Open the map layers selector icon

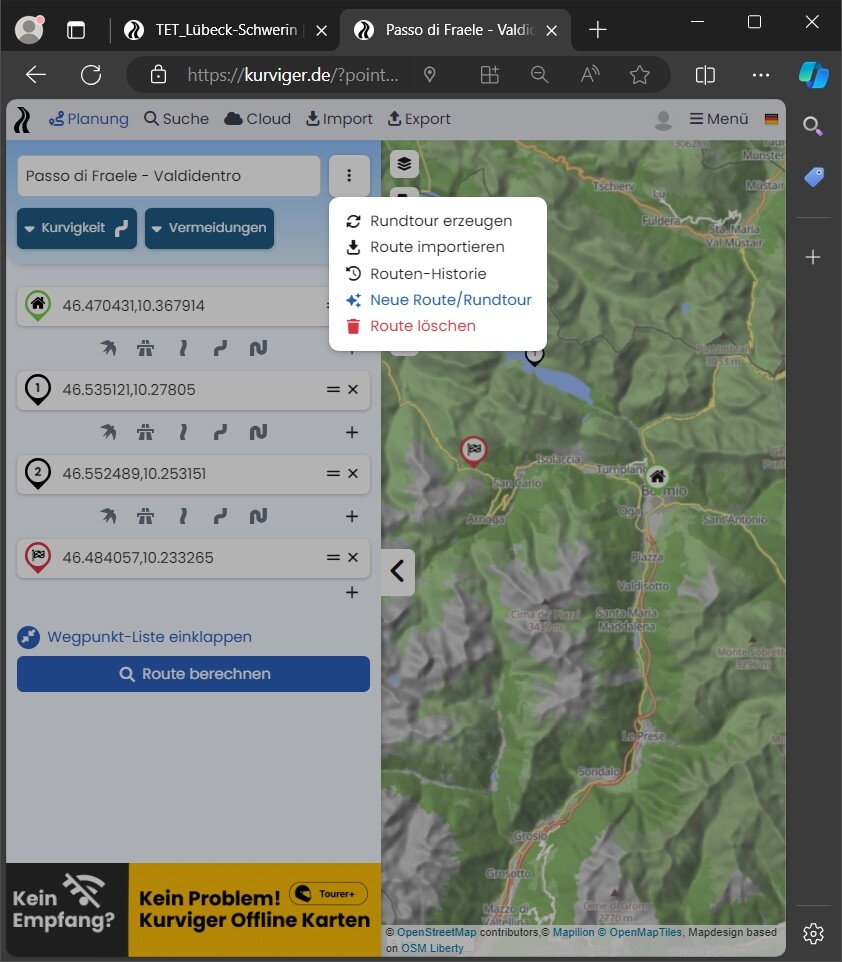(404, 163)
